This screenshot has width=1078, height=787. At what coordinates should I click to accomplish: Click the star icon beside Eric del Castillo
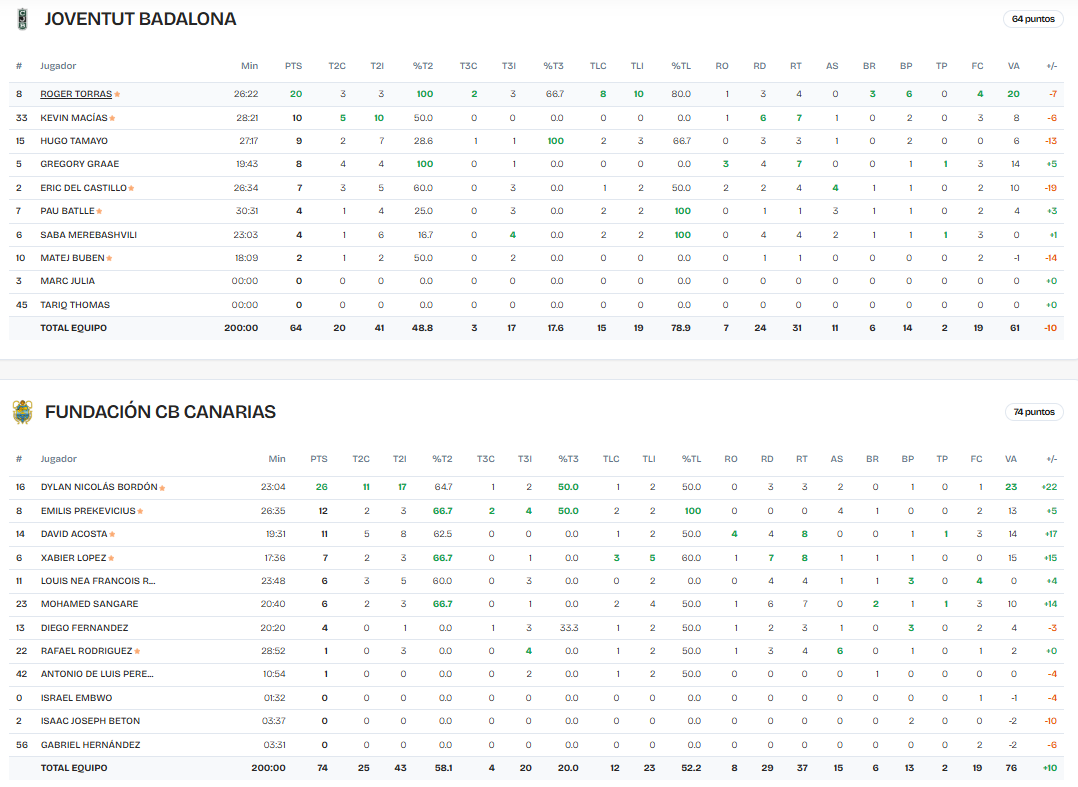132,188
